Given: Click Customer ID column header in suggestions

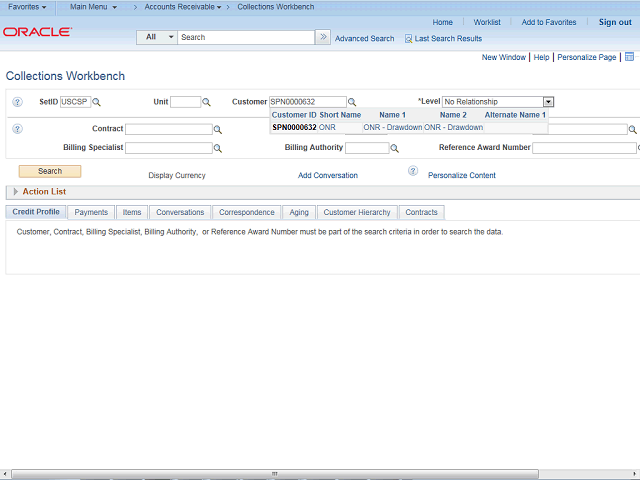Looking at the screenshot, I should pos(294,115).
